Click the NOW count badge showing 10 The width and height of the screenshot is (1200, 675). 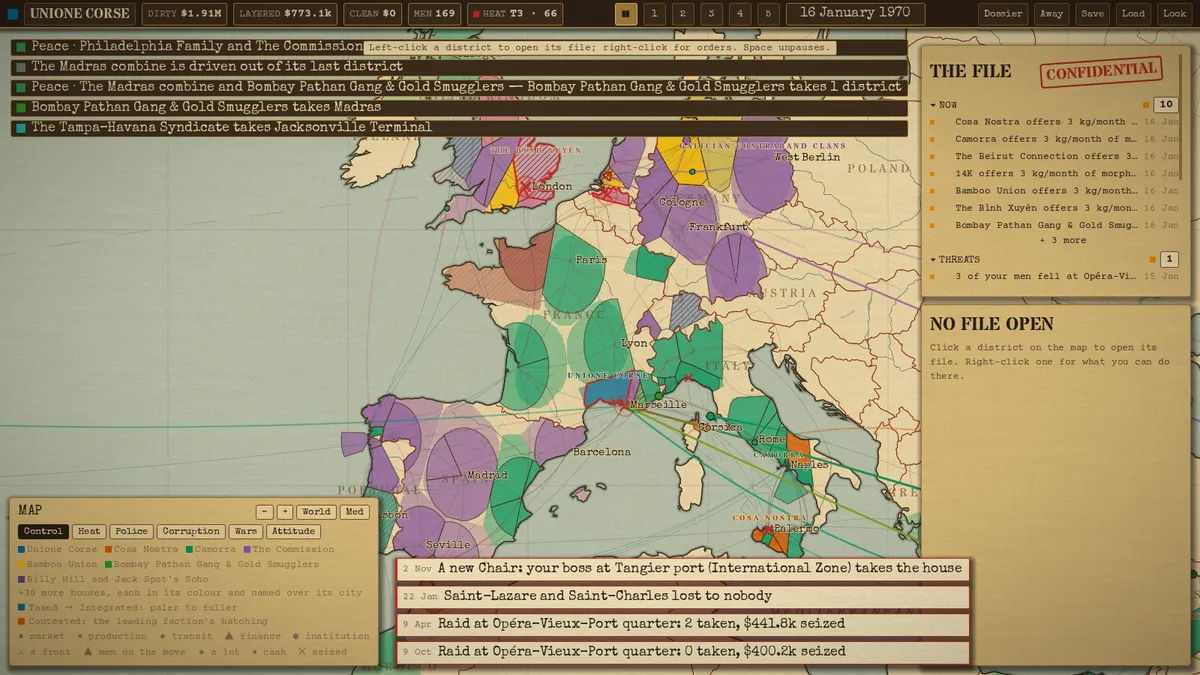pos(1165,105)
